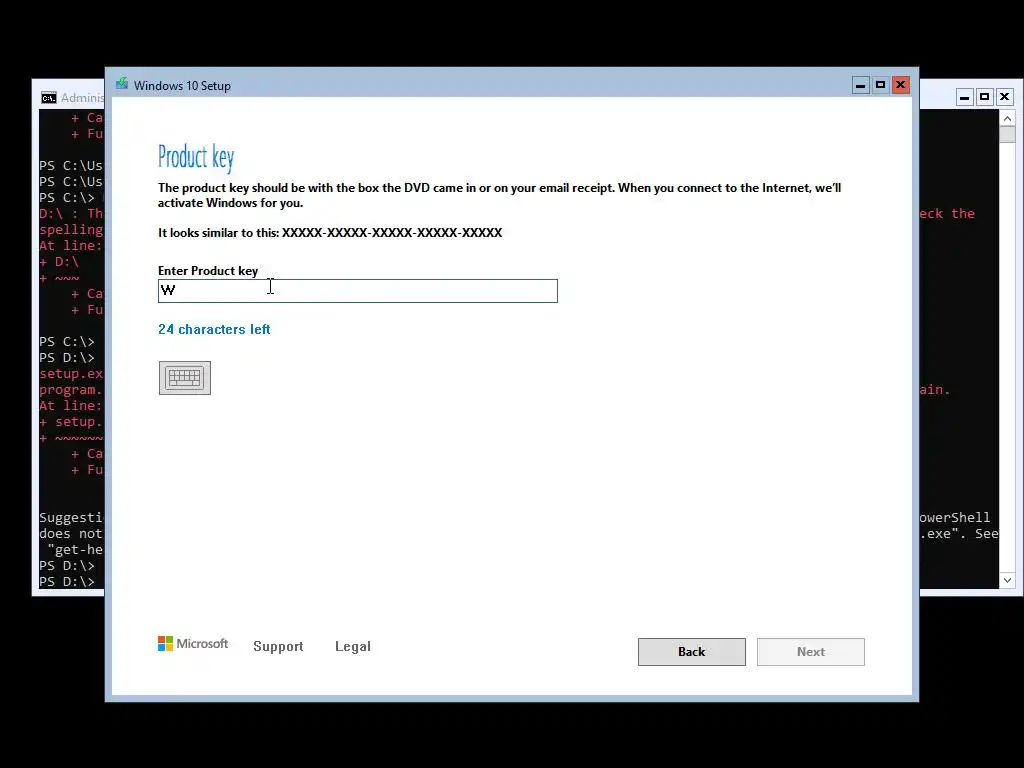Click the Enter Product key field
1024x768 pixels.
[x=358, y=291]
